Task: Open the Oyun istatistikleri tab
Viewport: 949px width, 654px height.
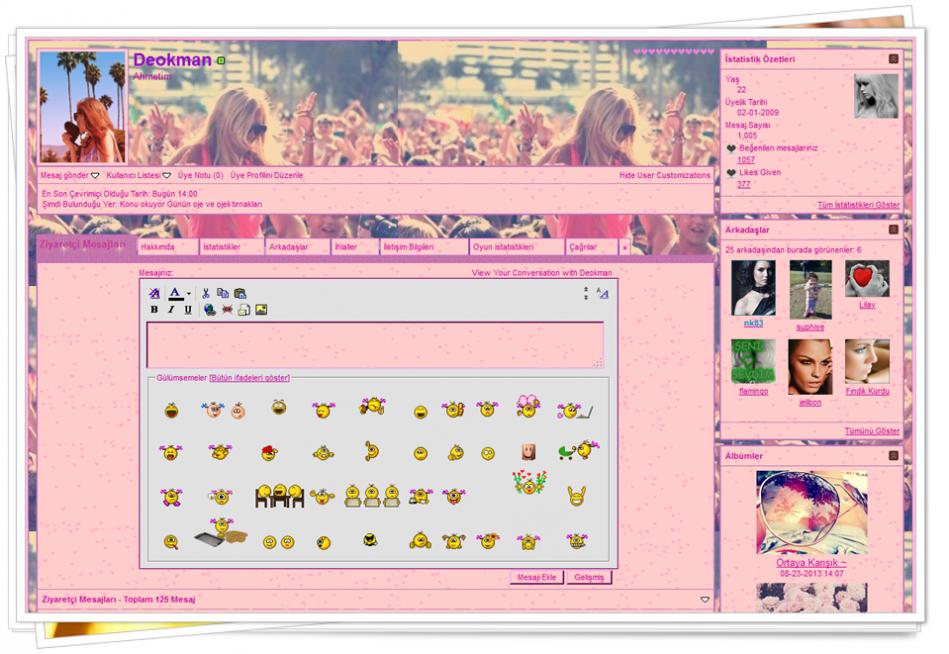Action: point(503,247)
